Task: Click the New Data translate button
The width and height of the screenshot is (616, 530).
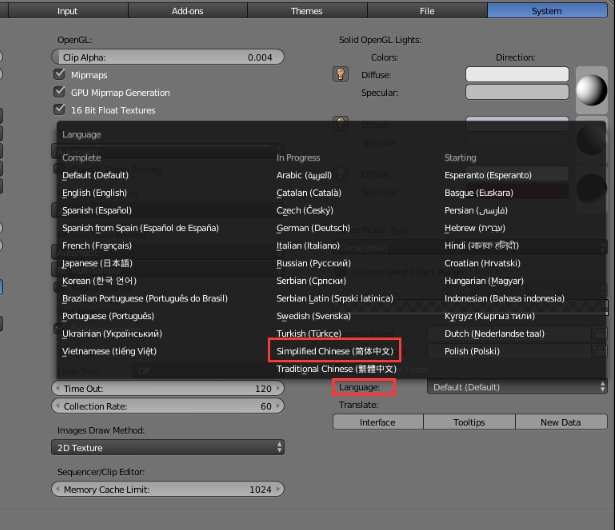Action: [561, 422]
